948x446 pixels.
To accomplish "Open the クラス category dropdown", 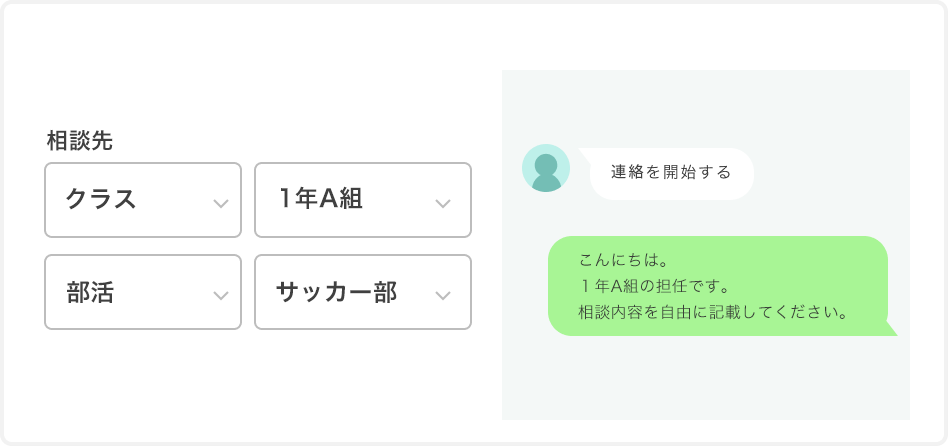I will pos(143,200).
